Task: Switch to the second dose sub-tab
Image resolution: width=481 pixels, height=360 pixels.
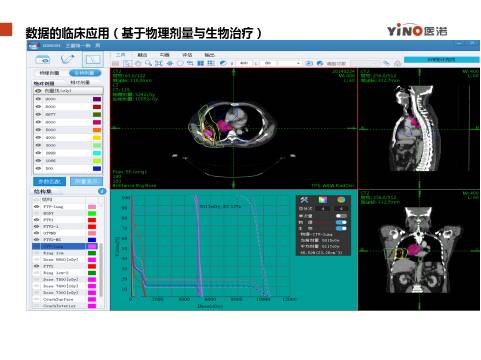Action: coord(80,82)
